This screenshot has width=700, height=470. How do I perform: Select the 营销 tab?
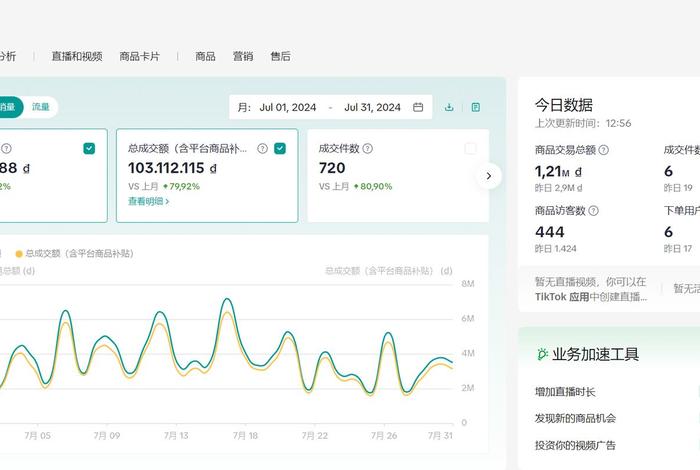pos(243,56)
